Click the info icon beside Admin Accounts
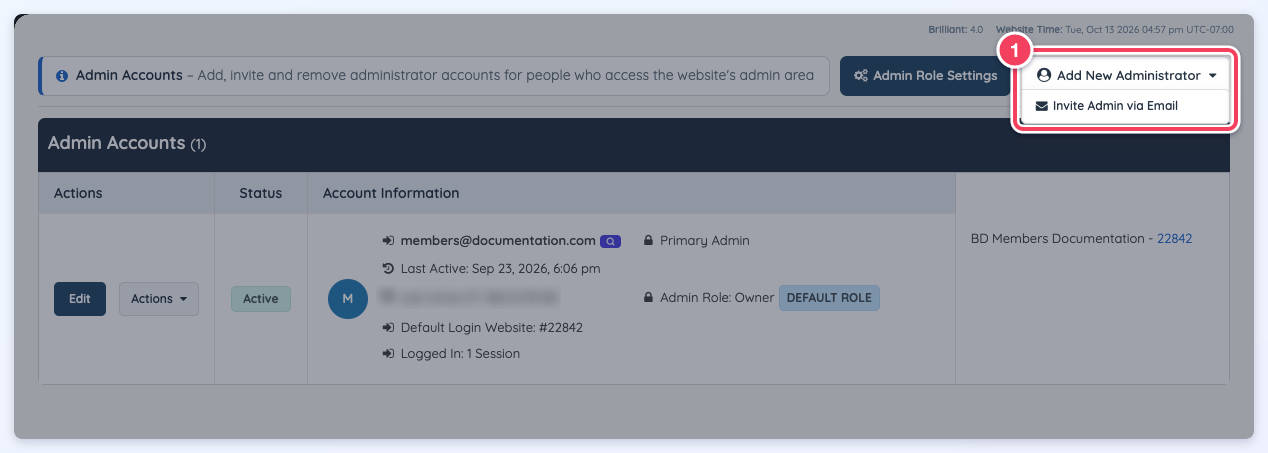The height and width of the screenshot is (453, 1268). click(62, 76)
